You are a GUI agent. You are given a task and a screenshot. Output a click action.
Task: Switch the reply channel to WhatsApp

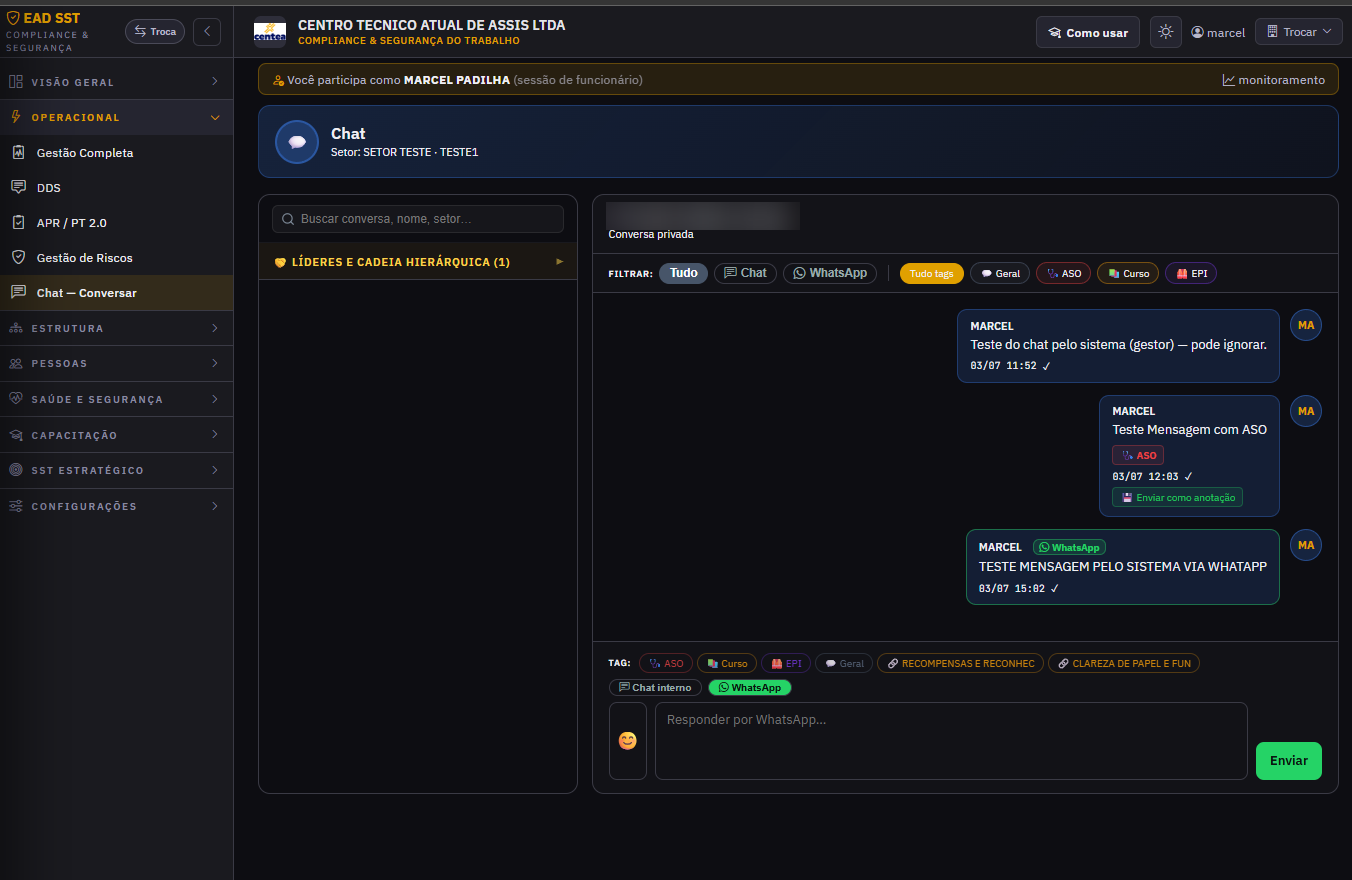[750, 687]
